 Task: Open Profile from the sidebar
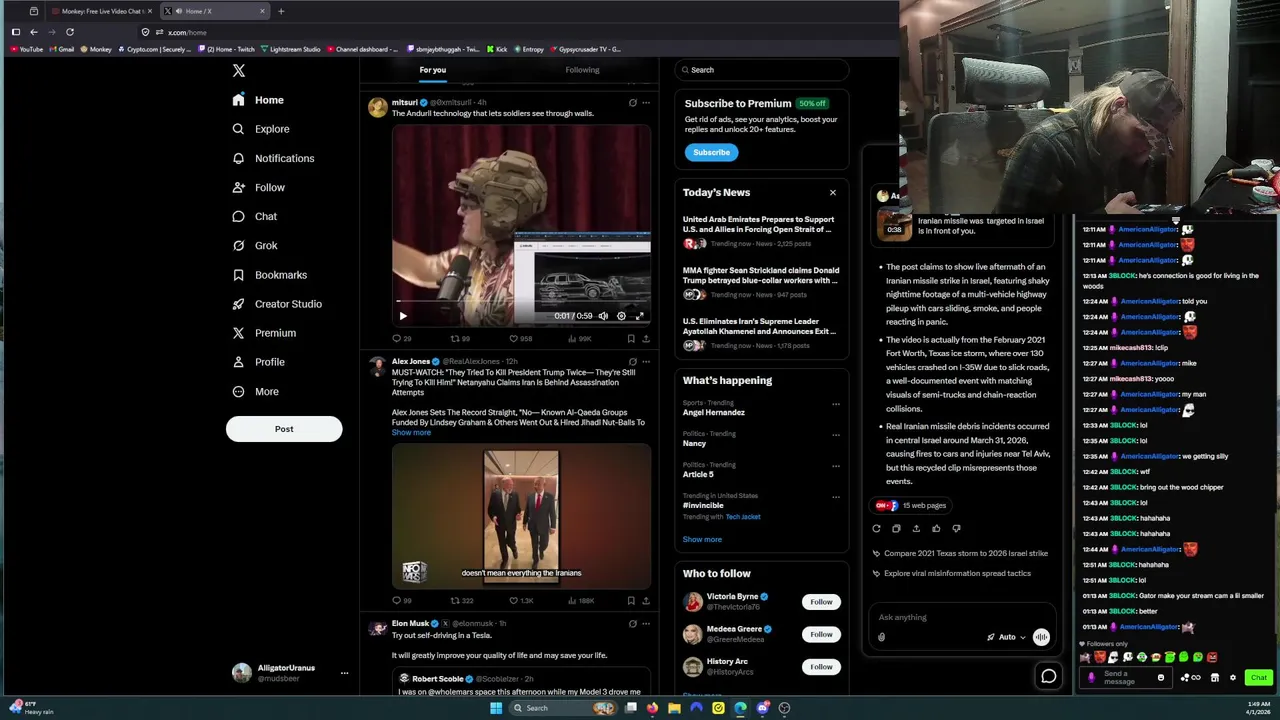tap(258, 362)
